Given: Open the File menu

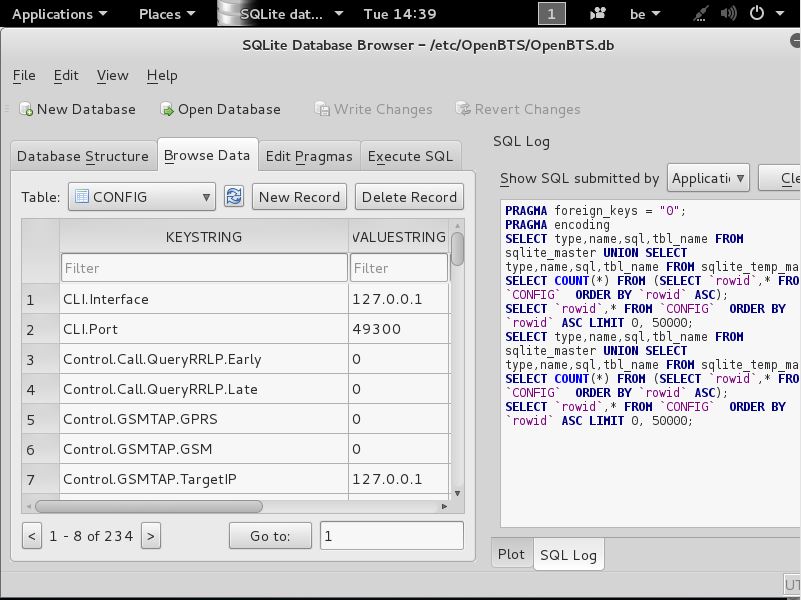Looking at the screenshot, I should 24,76.
